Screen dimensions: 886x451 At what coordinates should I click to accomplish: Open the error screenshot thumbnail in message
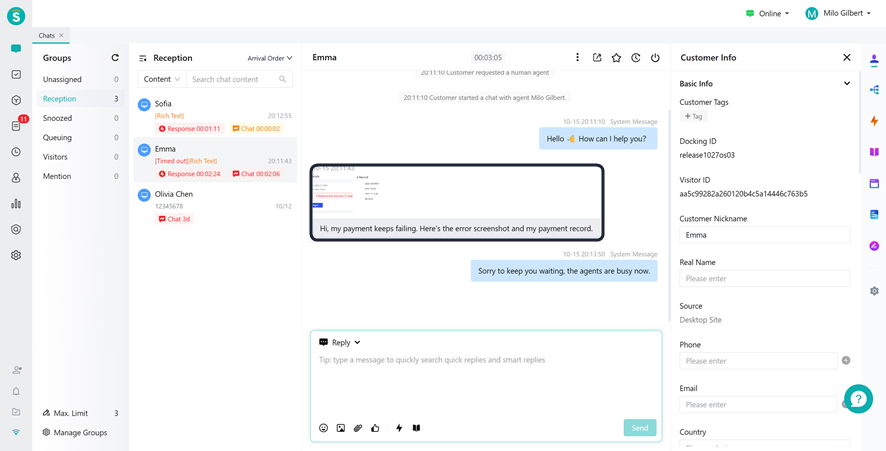click(x=332, y=192)
